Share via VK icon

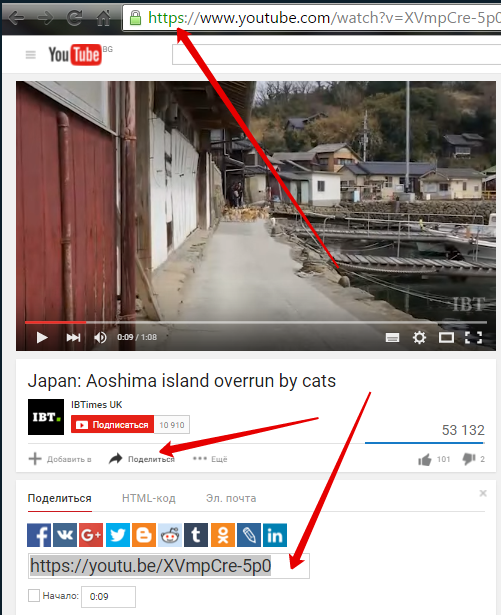(x=65, y=535)
